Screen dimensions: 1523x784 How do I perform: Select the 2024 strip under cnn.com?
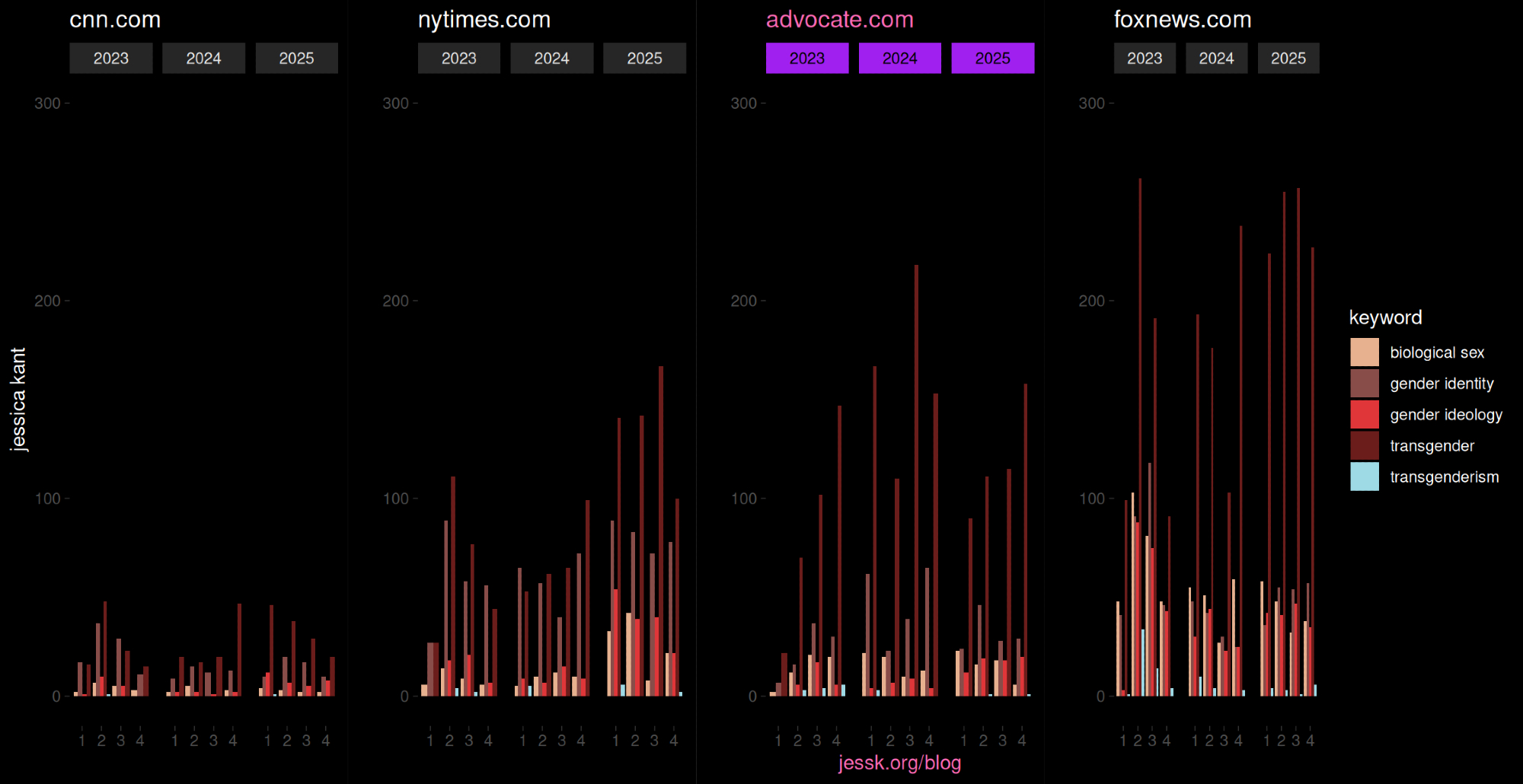pyautogui.click(x=203, y=59)
